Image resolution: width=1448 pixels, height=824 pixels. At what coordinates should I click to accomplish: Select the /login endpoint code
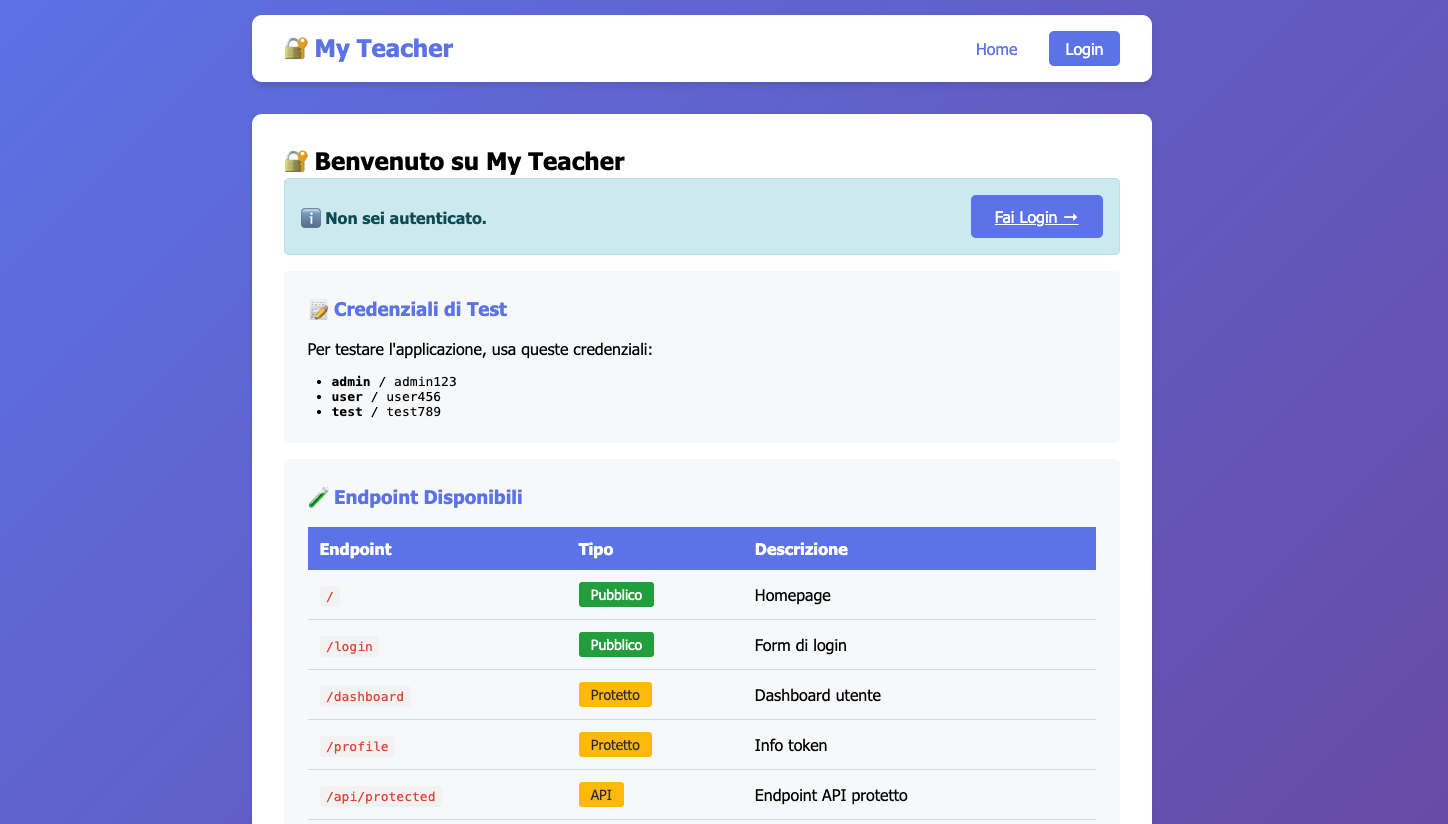pos(349,646)
